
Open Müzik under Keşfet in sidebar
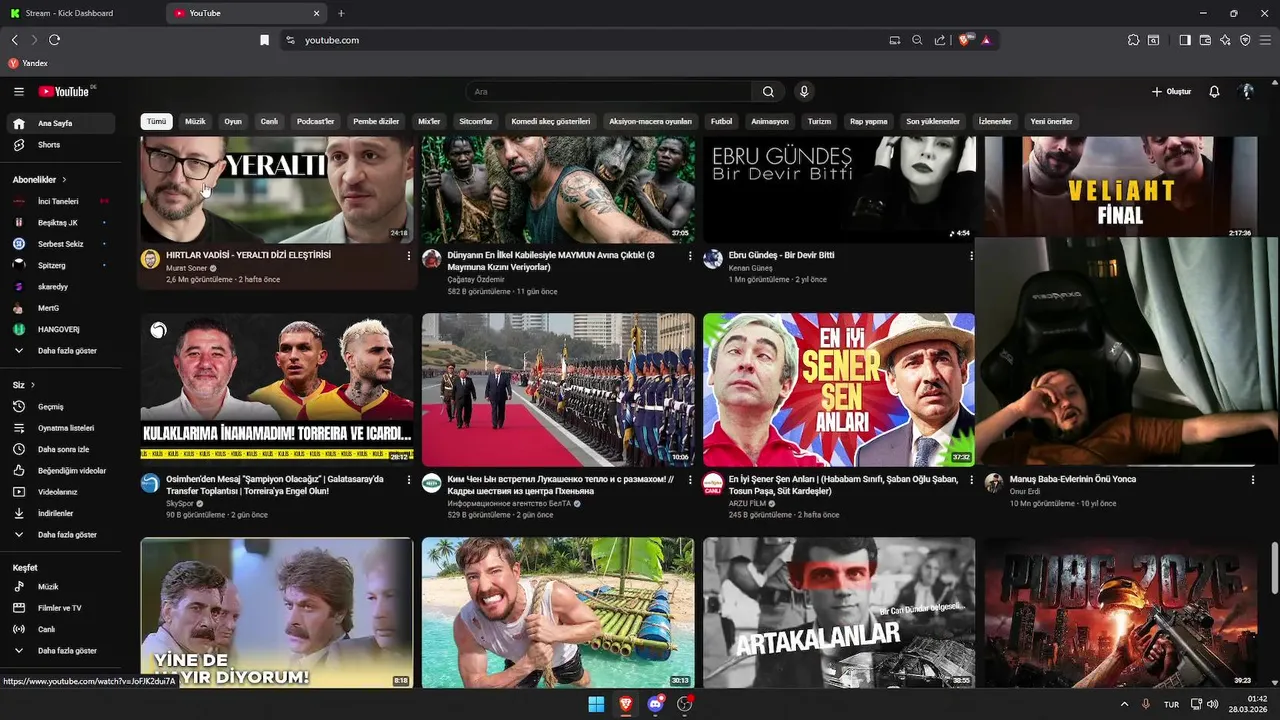(60, 587)
